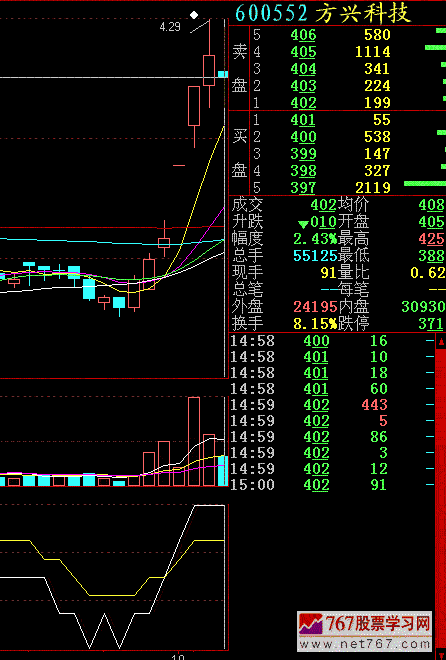Click the 15:00 trade row
The width and height of the screenshot is (446, 660).
point(332,485)
